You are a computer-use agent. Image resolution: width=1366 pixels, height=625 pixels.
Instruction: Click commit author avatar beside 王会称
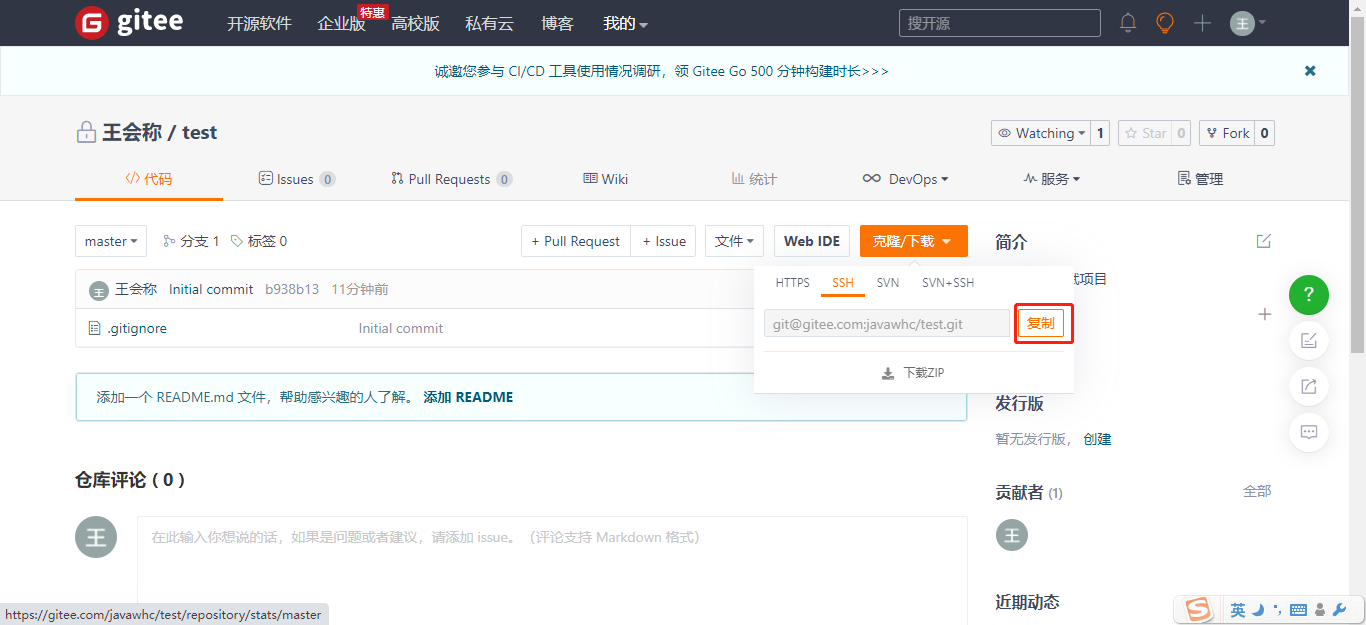(98, 290)
